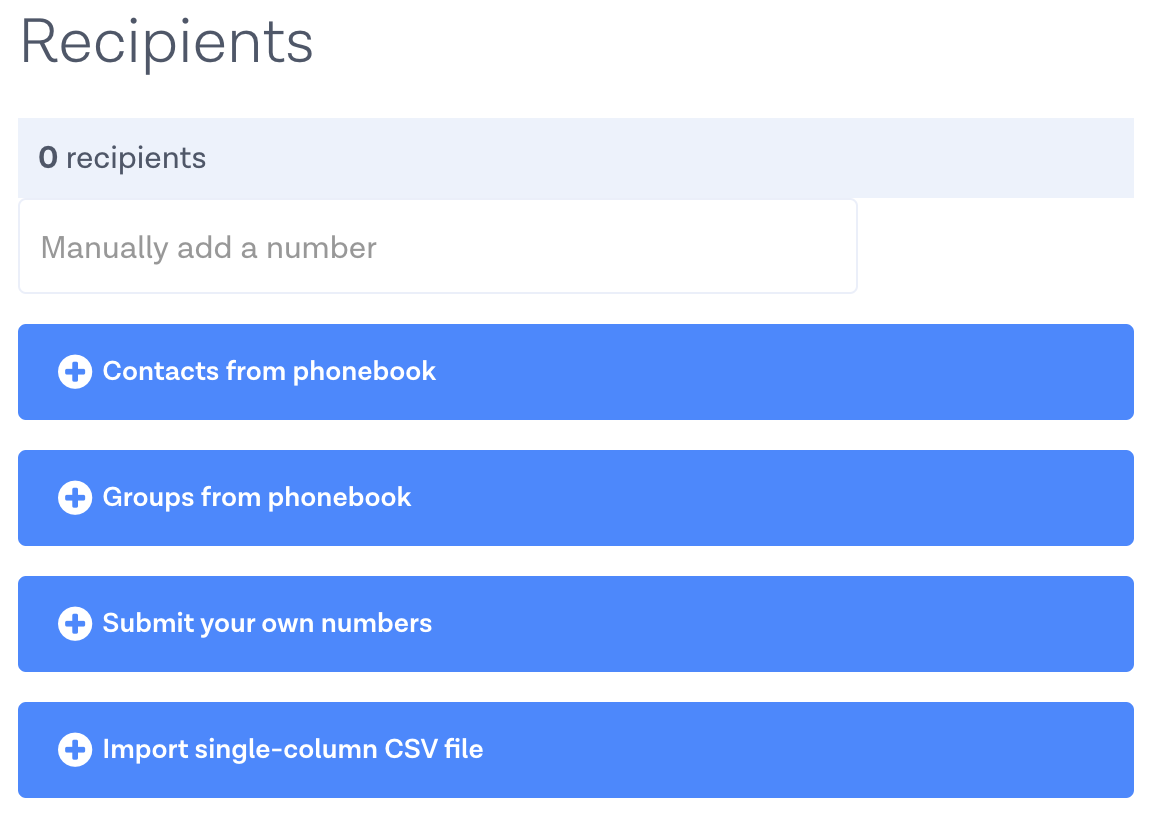Click the Recipients page heading
This screenshot has height=822, width=1164.
pyautogui.click(x=167, y=44)
